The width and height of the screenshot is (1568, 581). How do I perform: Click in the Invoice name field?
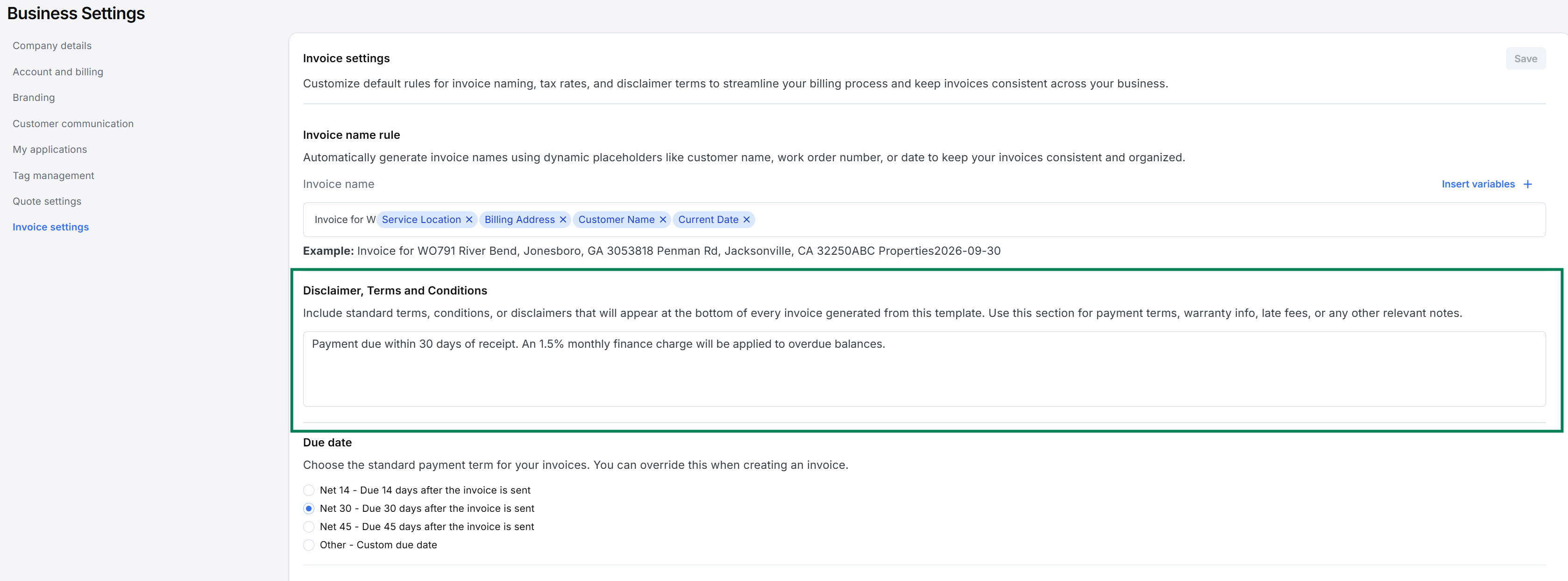point(1096,220)
